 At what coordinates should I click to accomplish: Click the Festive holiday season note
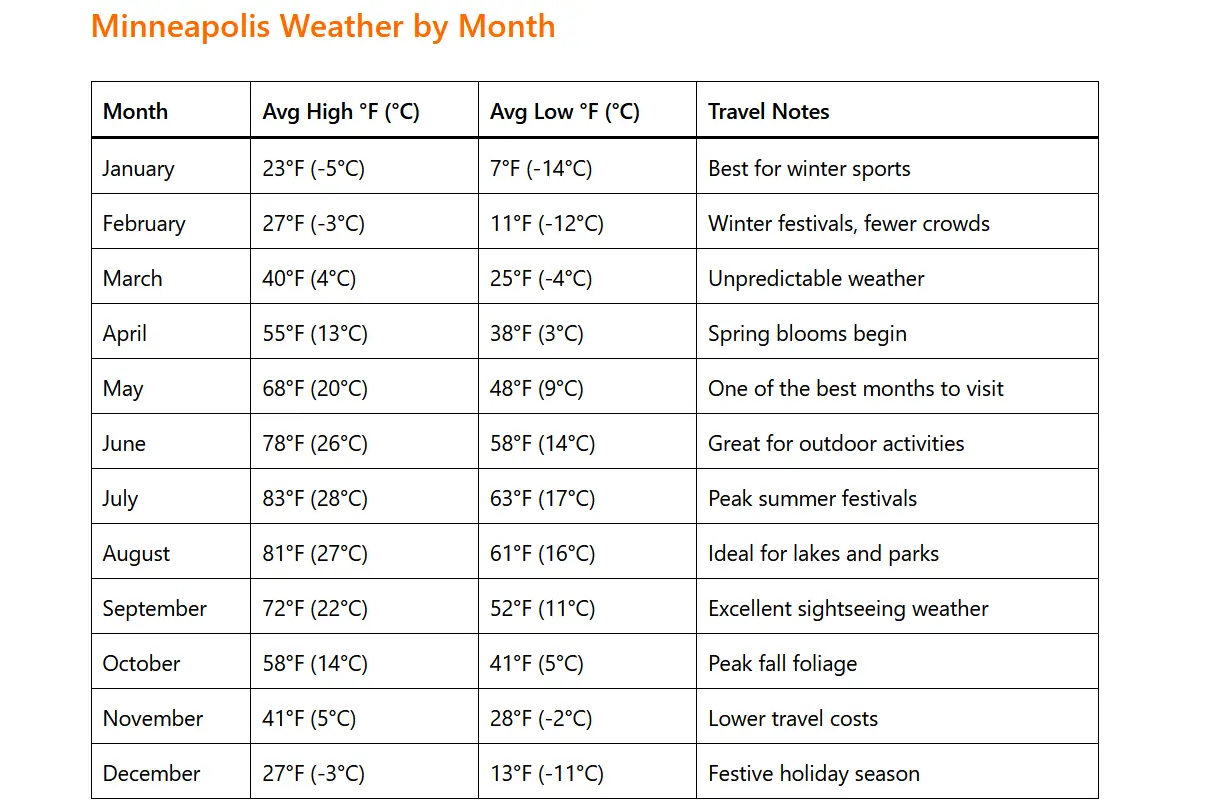coord(813,774)
